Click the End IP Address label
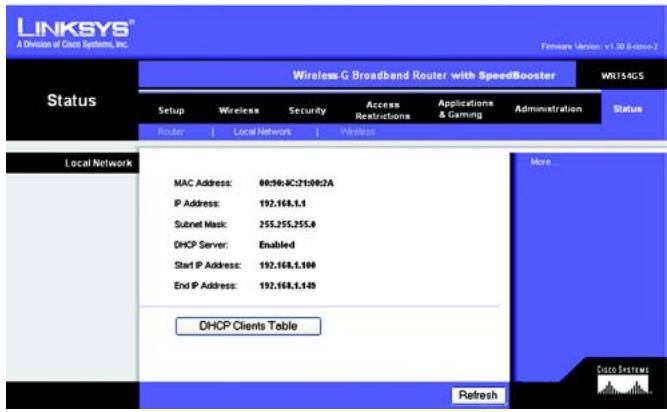 tap(205, 286)
